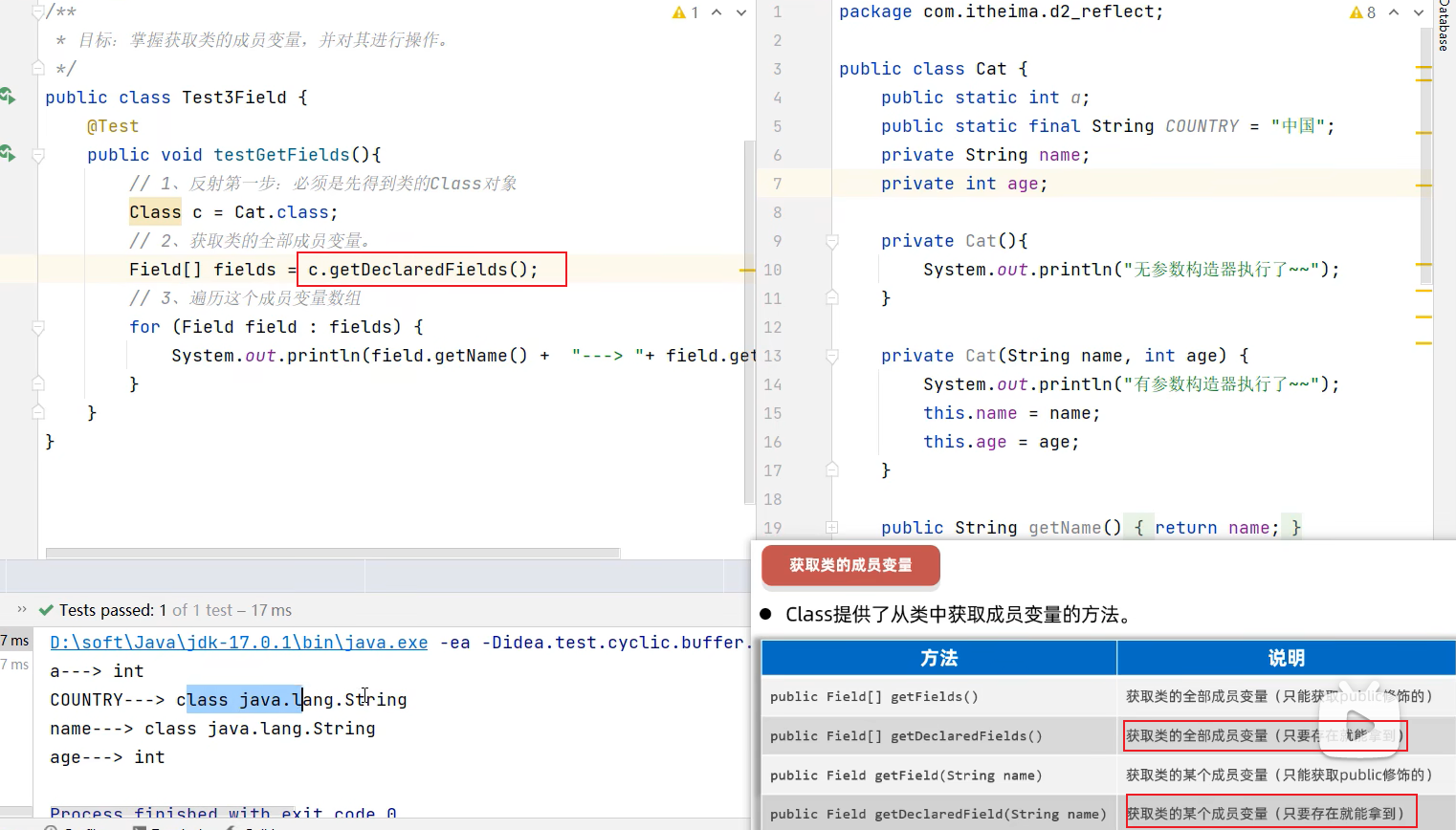Click line number 10 in Cat gutter
This screenshot has width=1456, height=830.
(x=773, y=270)
